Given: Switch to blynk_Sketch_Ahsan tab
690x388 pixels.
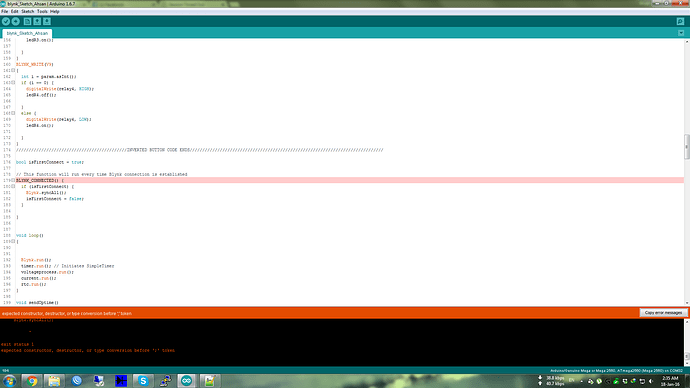Looking at the screenshot, I should [x=27, y=33].
